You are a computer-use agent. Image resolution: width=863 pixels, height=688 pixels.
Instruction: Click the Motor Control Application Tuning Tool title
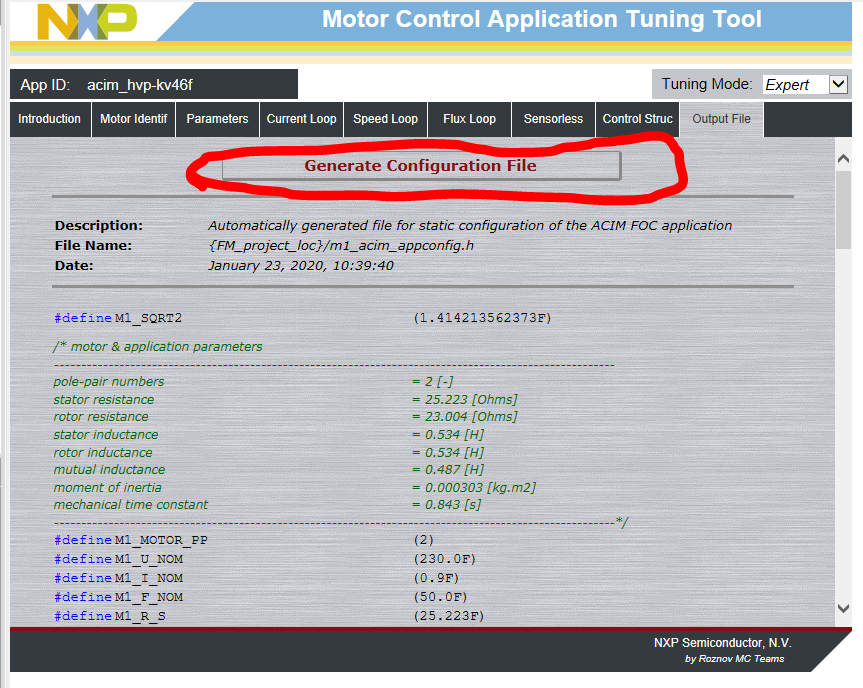click(x=542, y=19)
